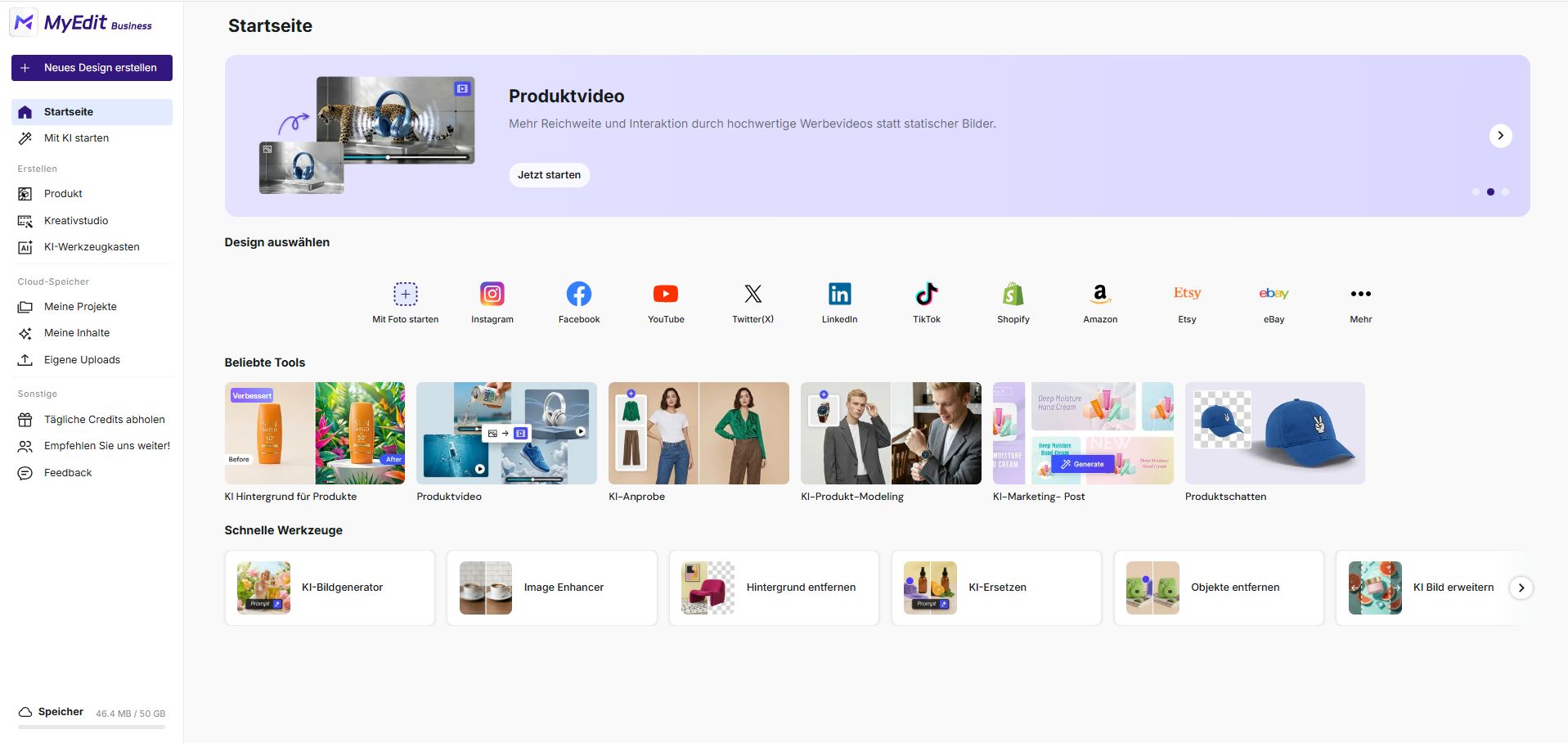Click the Produkt sidebar icon
The width and height of the screenshot is (1568, 743).
click(x=25, y=194)
